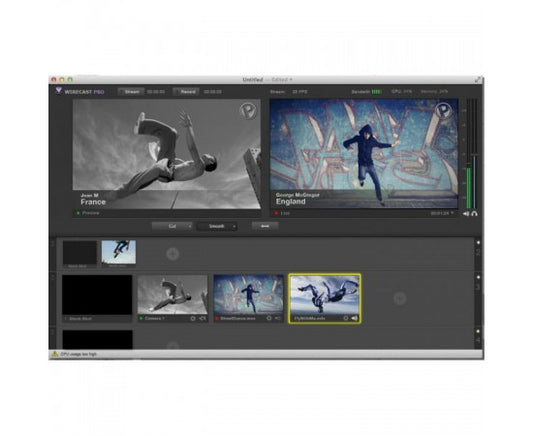Click the Untitled document title
Screen dimensions: 533x436
pyautogui.click(x=253, y=80)
